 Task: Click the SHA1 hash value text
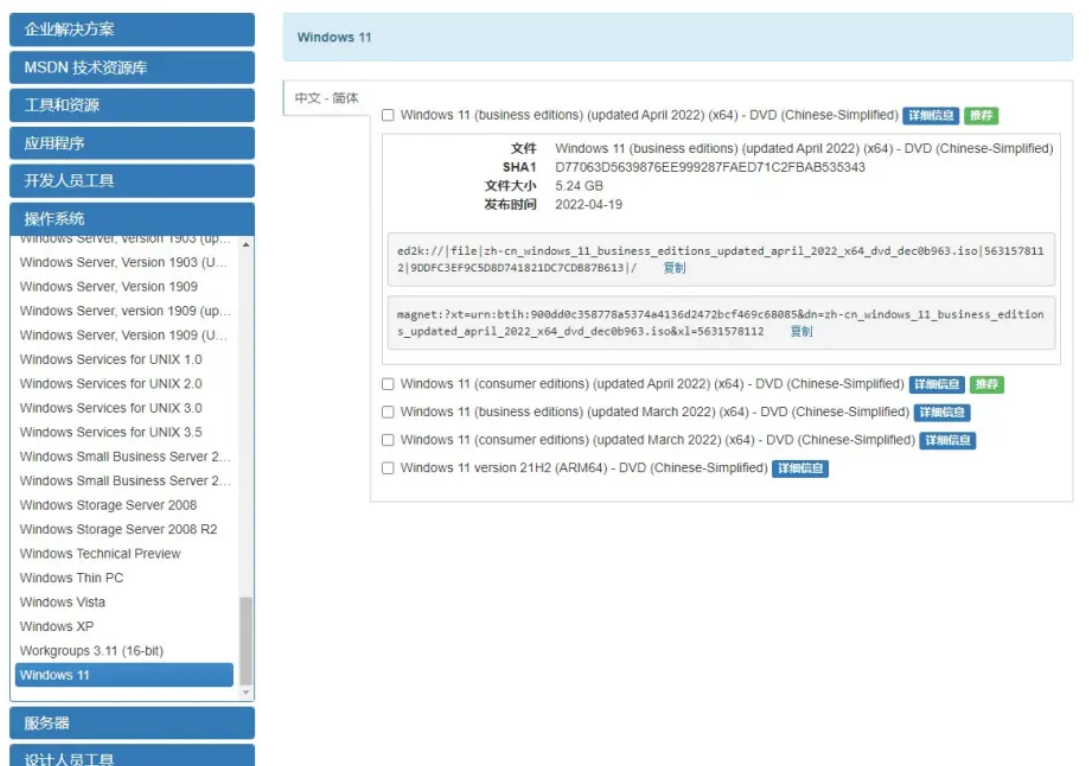coord(710,167)
